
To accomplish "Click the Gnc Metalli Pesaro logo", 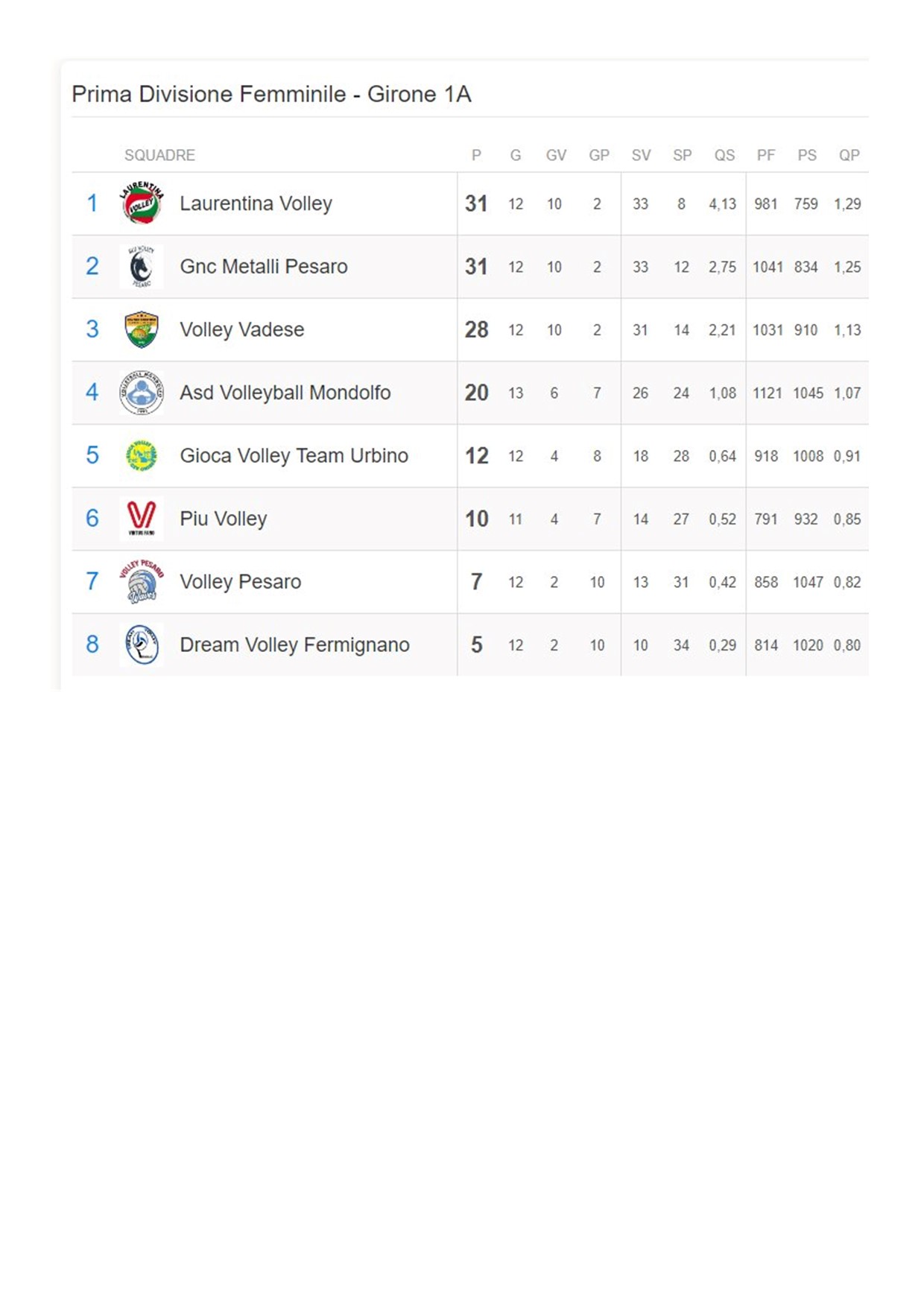I will pos(142,266).
